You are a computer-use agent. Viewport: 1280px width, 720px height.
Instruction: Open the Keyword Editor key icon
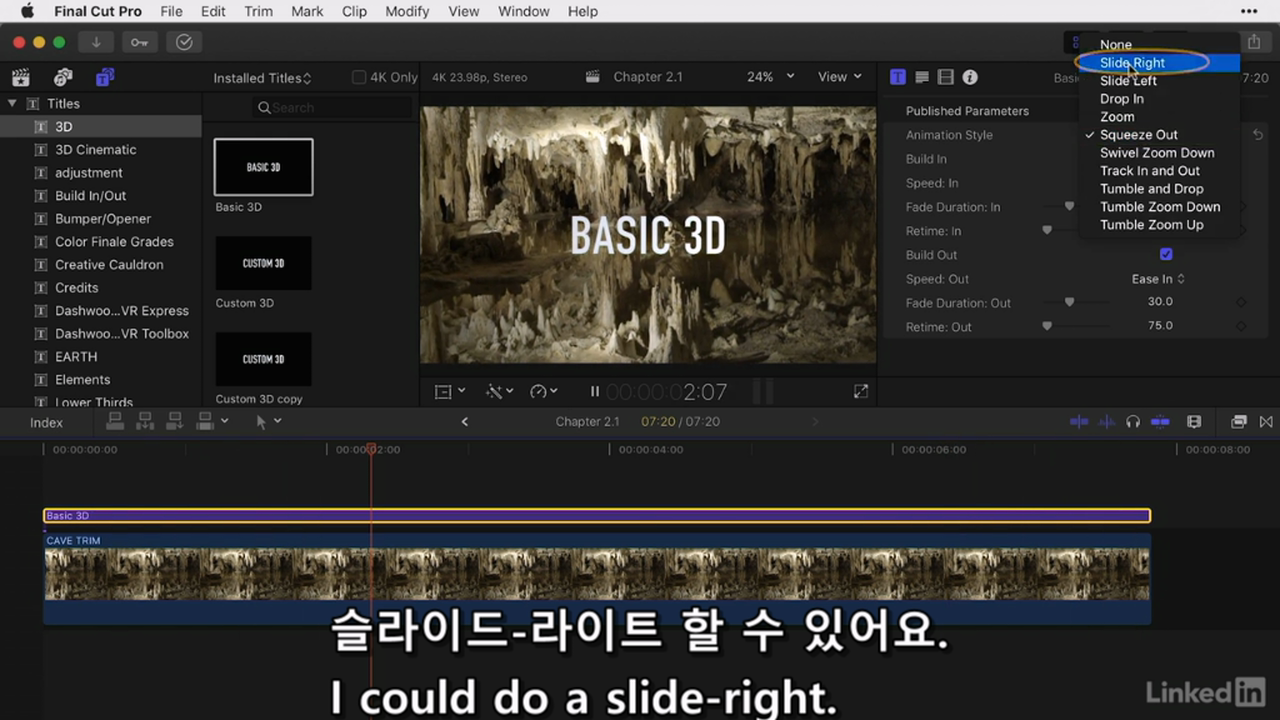[139, 42]
